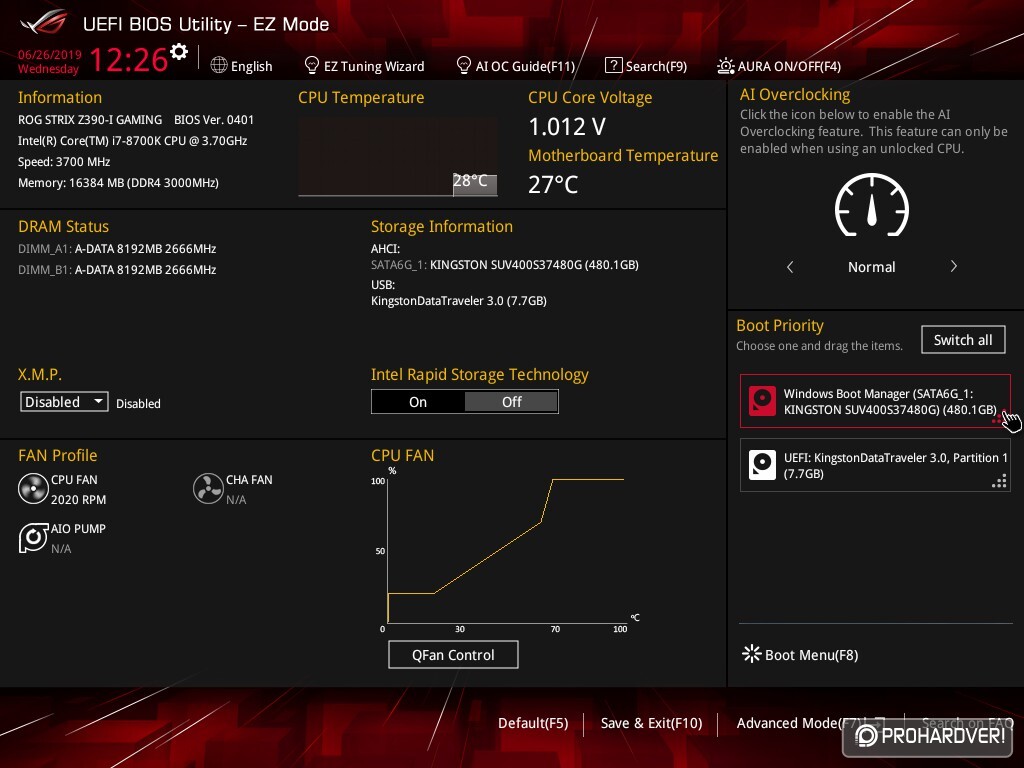Click the SATA6G_1 KINGSTON SUV400S37480G entry

tap(505, 264)
